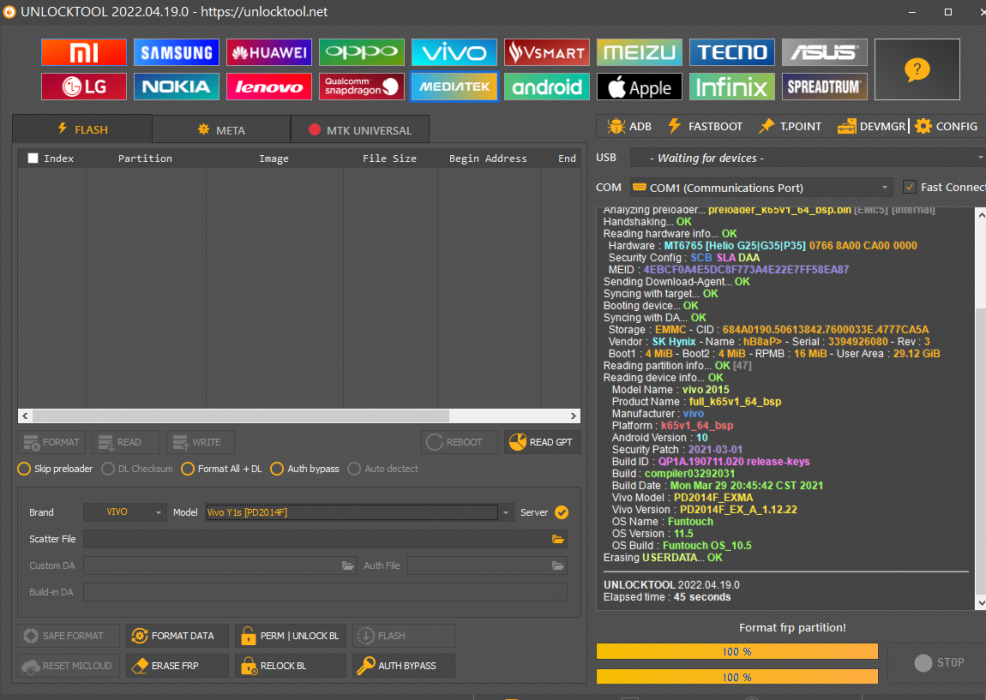Open the Lenovo brand section
The image size is (986, 700).
(269, 87)
